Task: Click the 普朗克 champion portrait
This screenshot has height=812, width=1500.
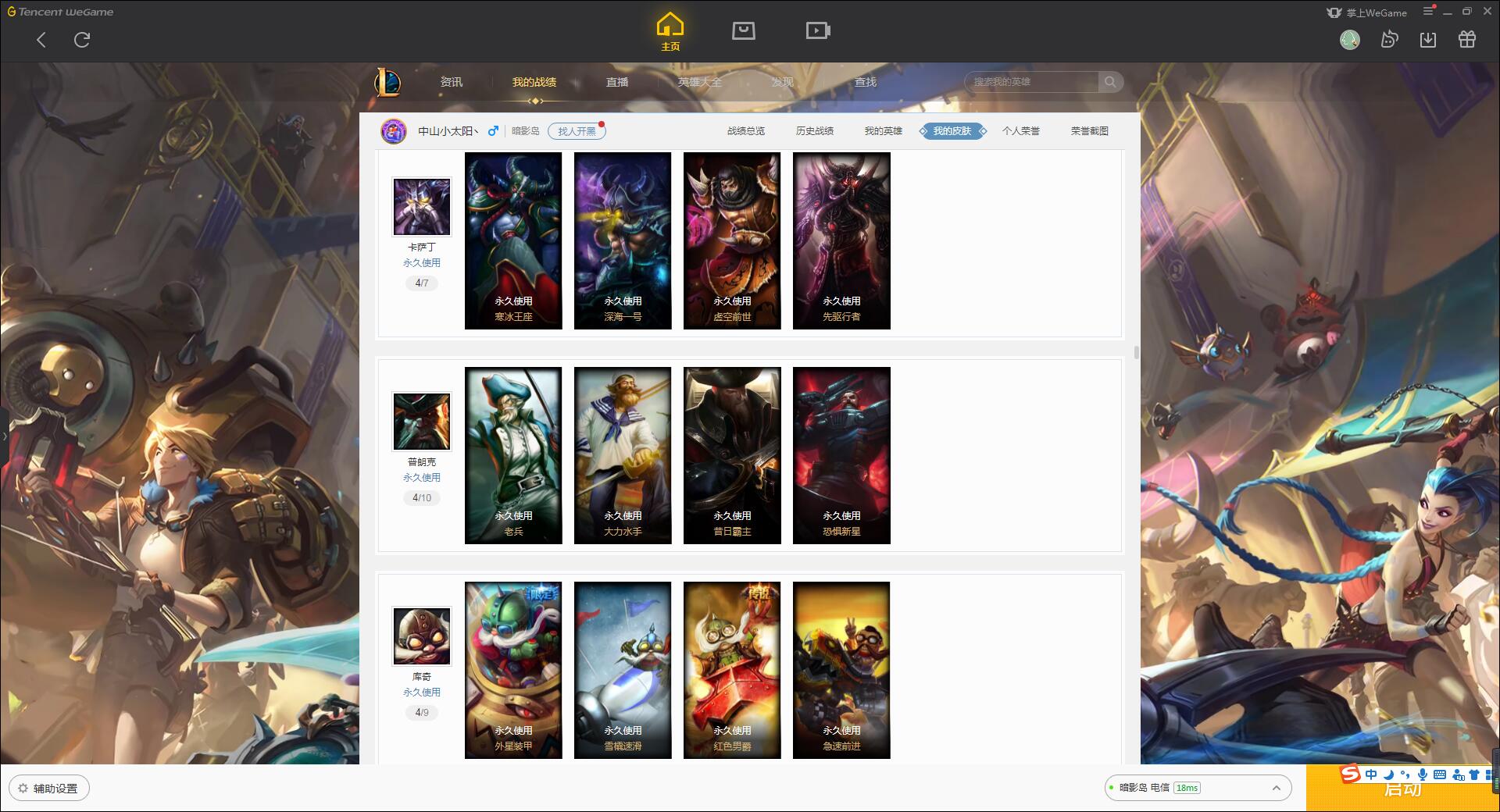Action: click(422, 422)
